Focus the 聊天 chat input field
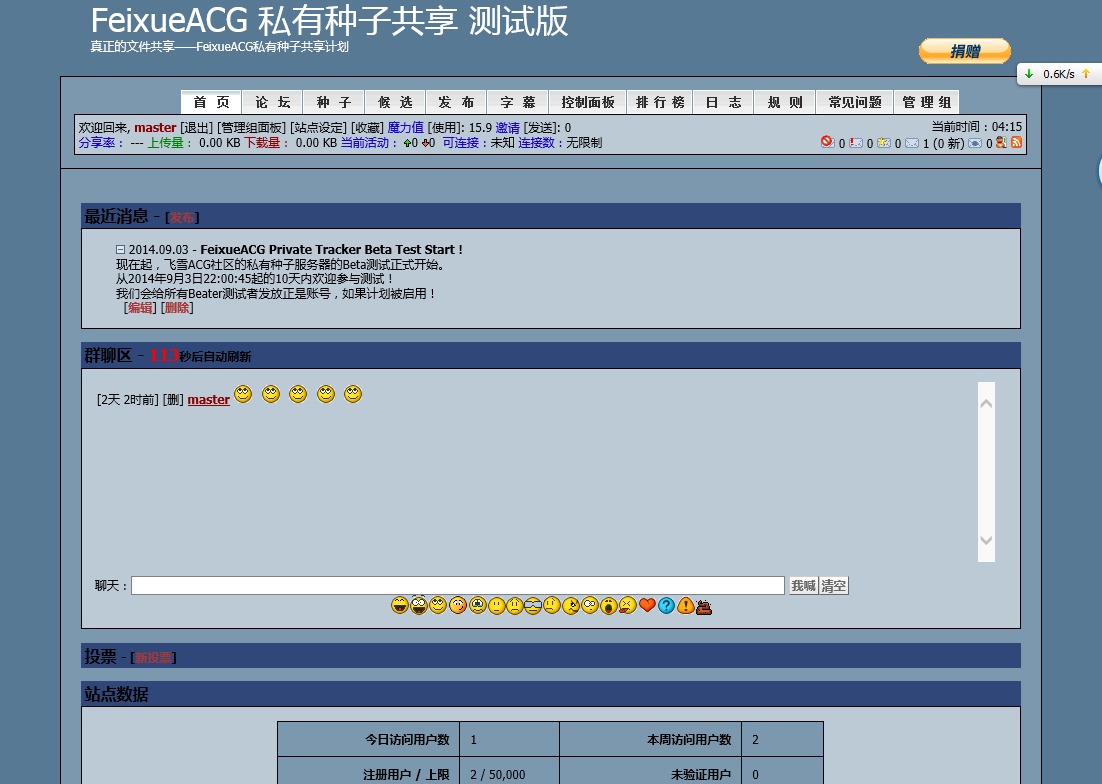This screenshot has width=1102, height=784. click(458, 585)
